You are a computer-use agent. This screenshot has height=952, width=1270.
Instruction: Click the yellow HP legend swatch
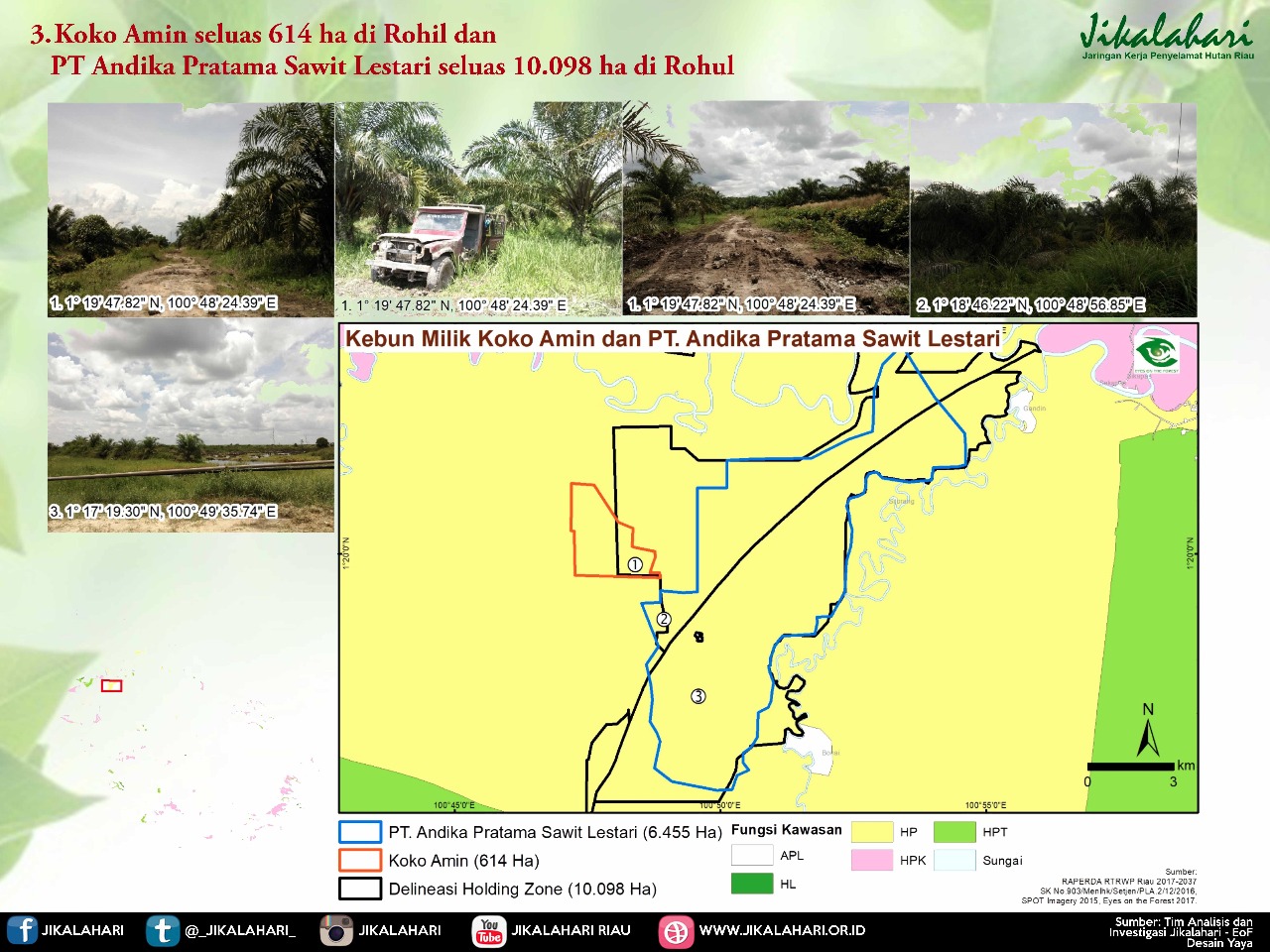(x=871, y=832)
